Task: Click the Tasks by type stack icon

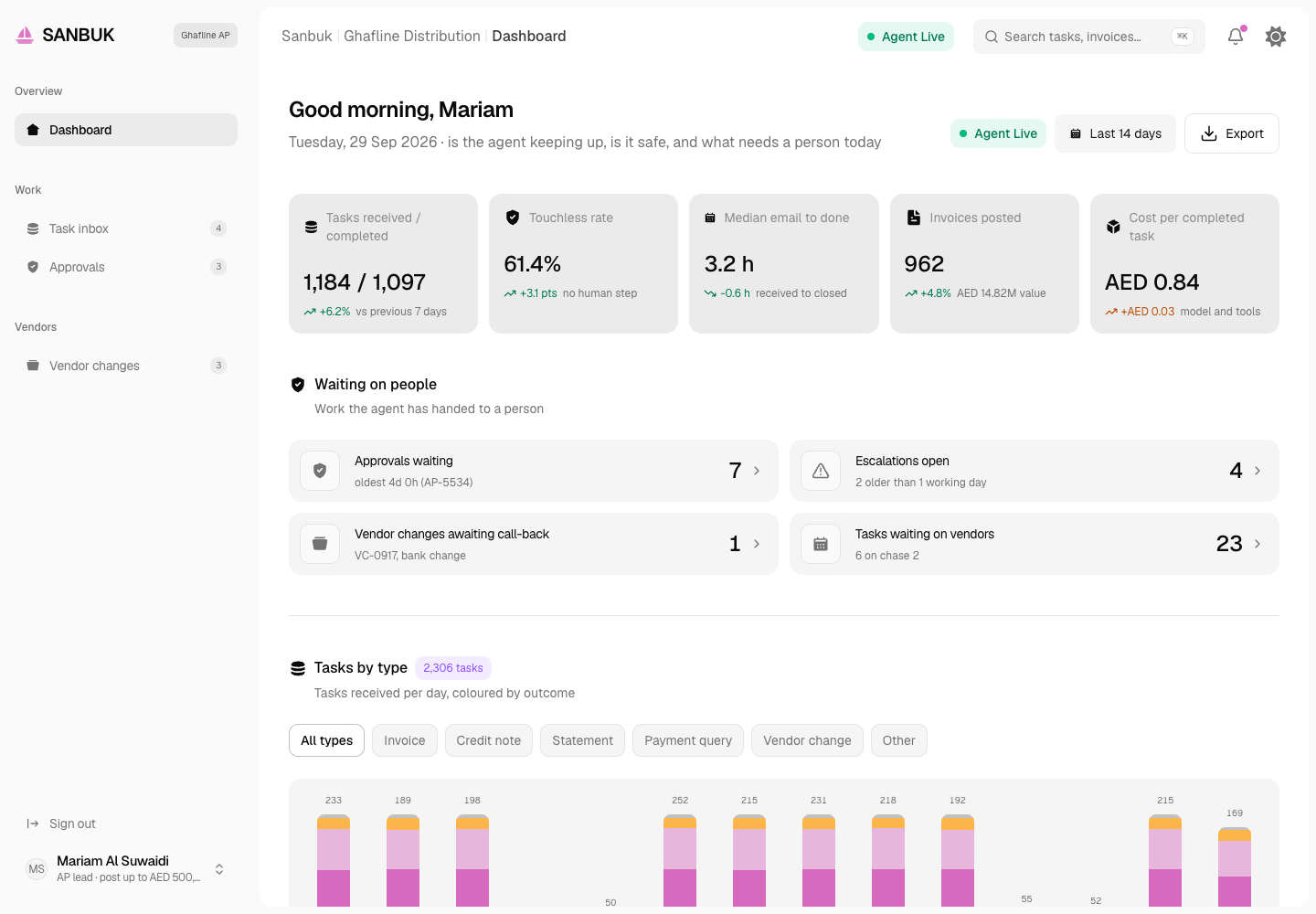Action: point(298,668)
